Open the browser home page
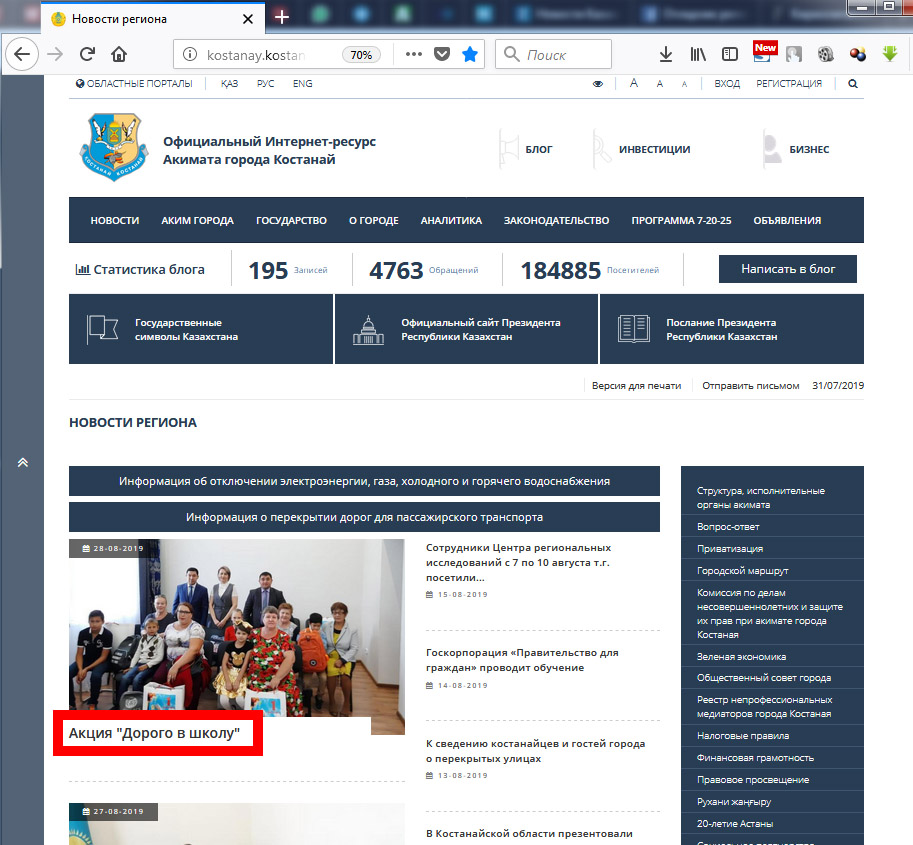This screenshot has height=845, width=913. click(119, 55)
